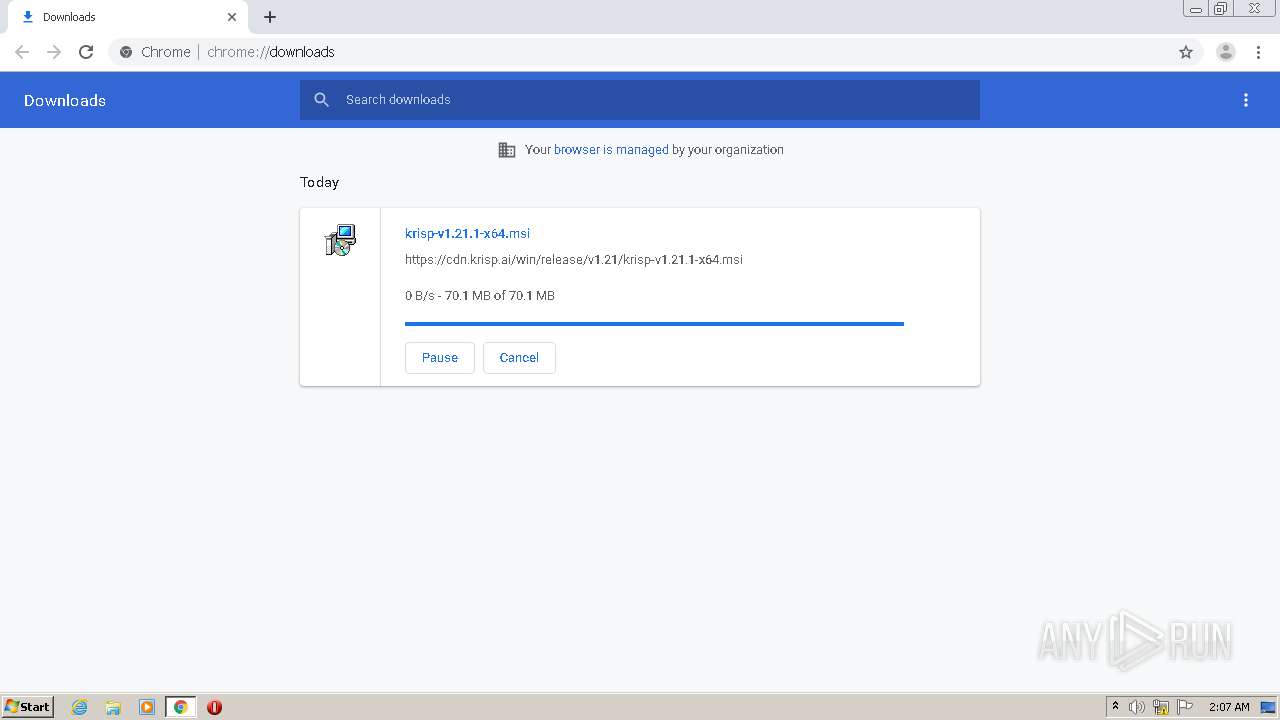Click the browser forward arrow
Viewport: 1280px width, 720px height.
(54, 52)
